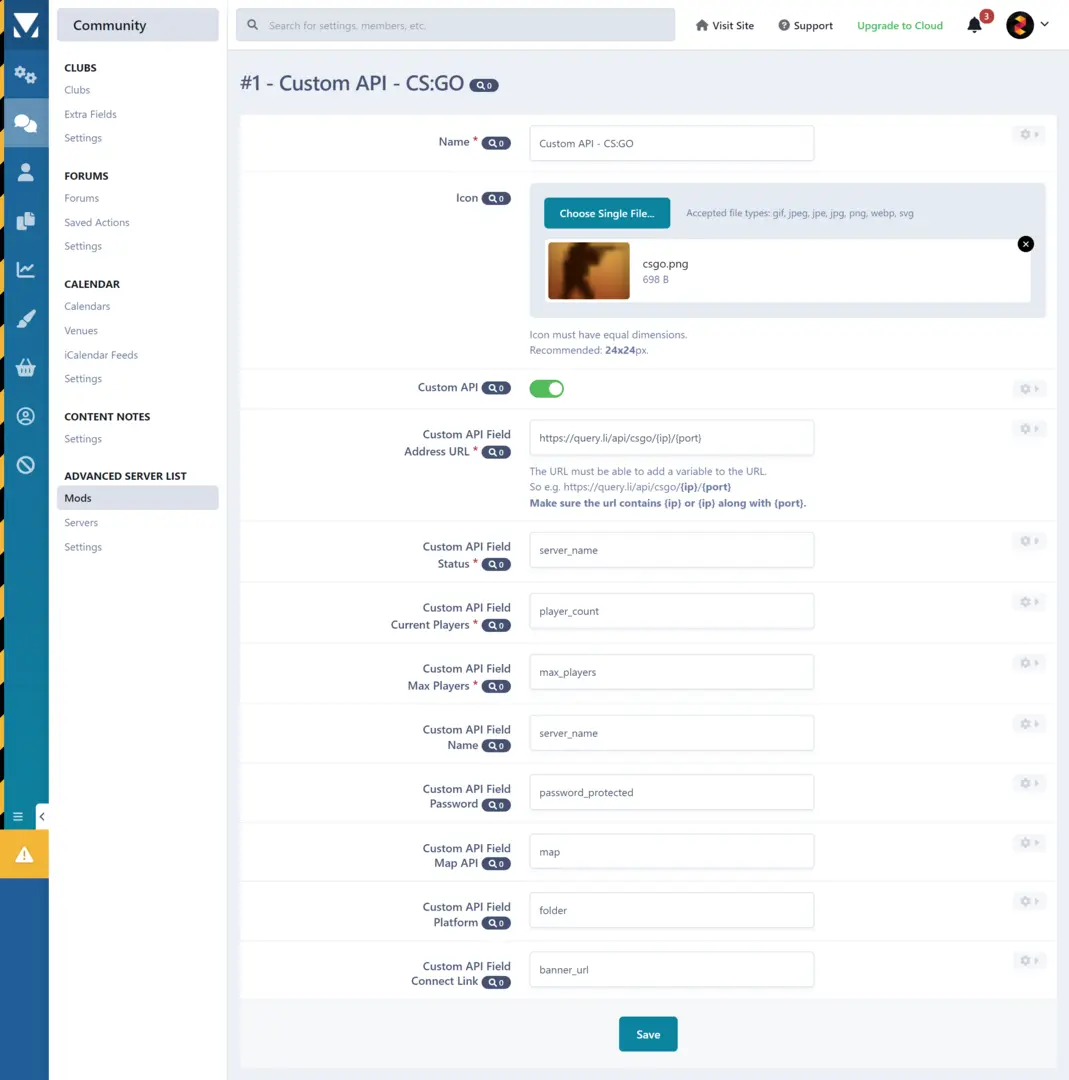Viewport: 1069px width, 1080px height.
Task: Click the Address URL input field
Action: click(x=672, y=437)
